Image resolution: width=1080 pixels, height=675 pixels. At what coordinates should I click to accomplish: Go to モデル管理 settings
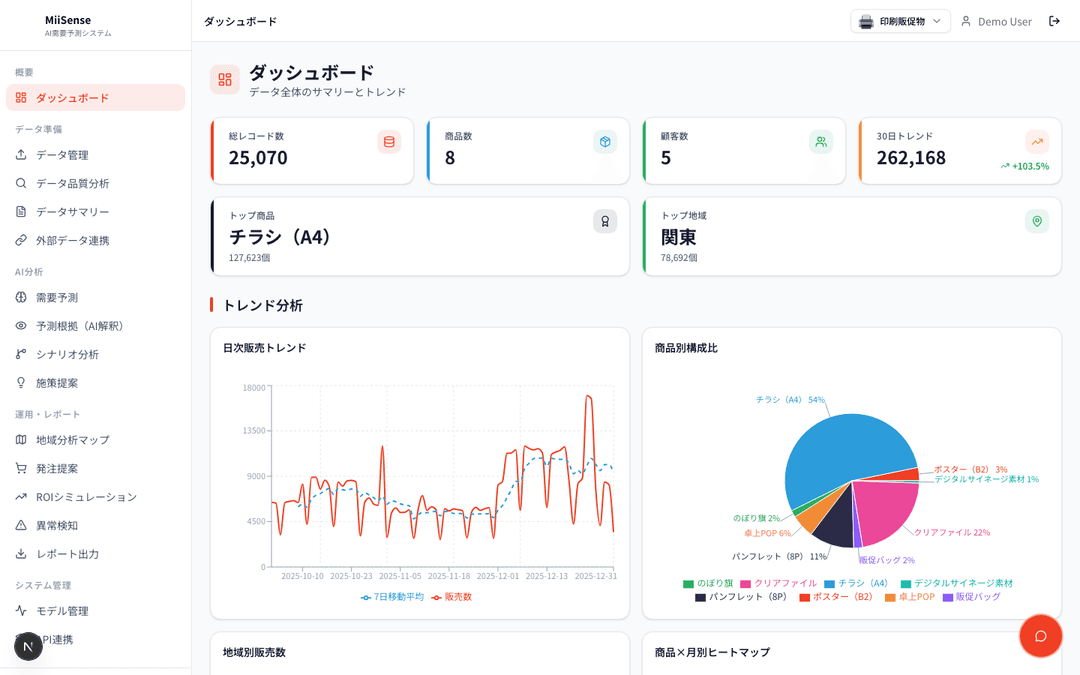[x=96, y=611]
